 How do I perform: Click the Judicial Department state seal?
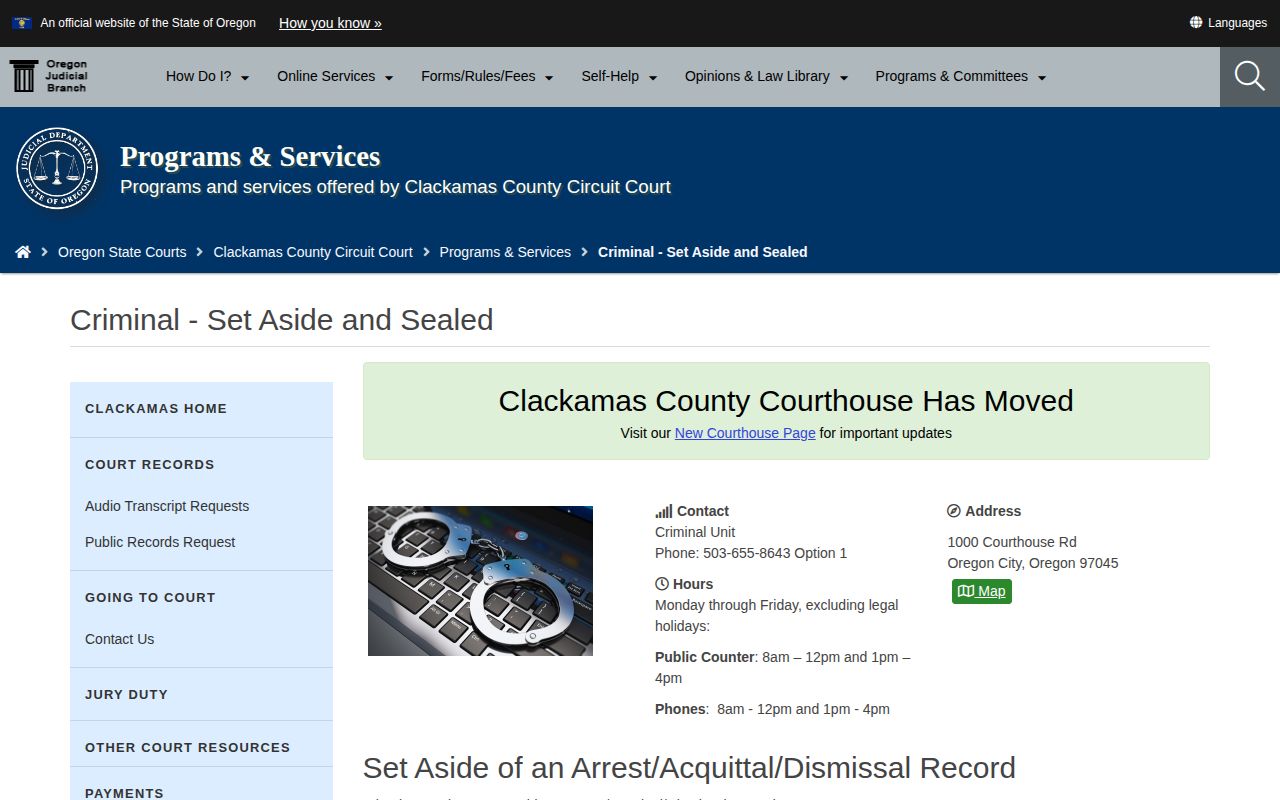(57, 168)
